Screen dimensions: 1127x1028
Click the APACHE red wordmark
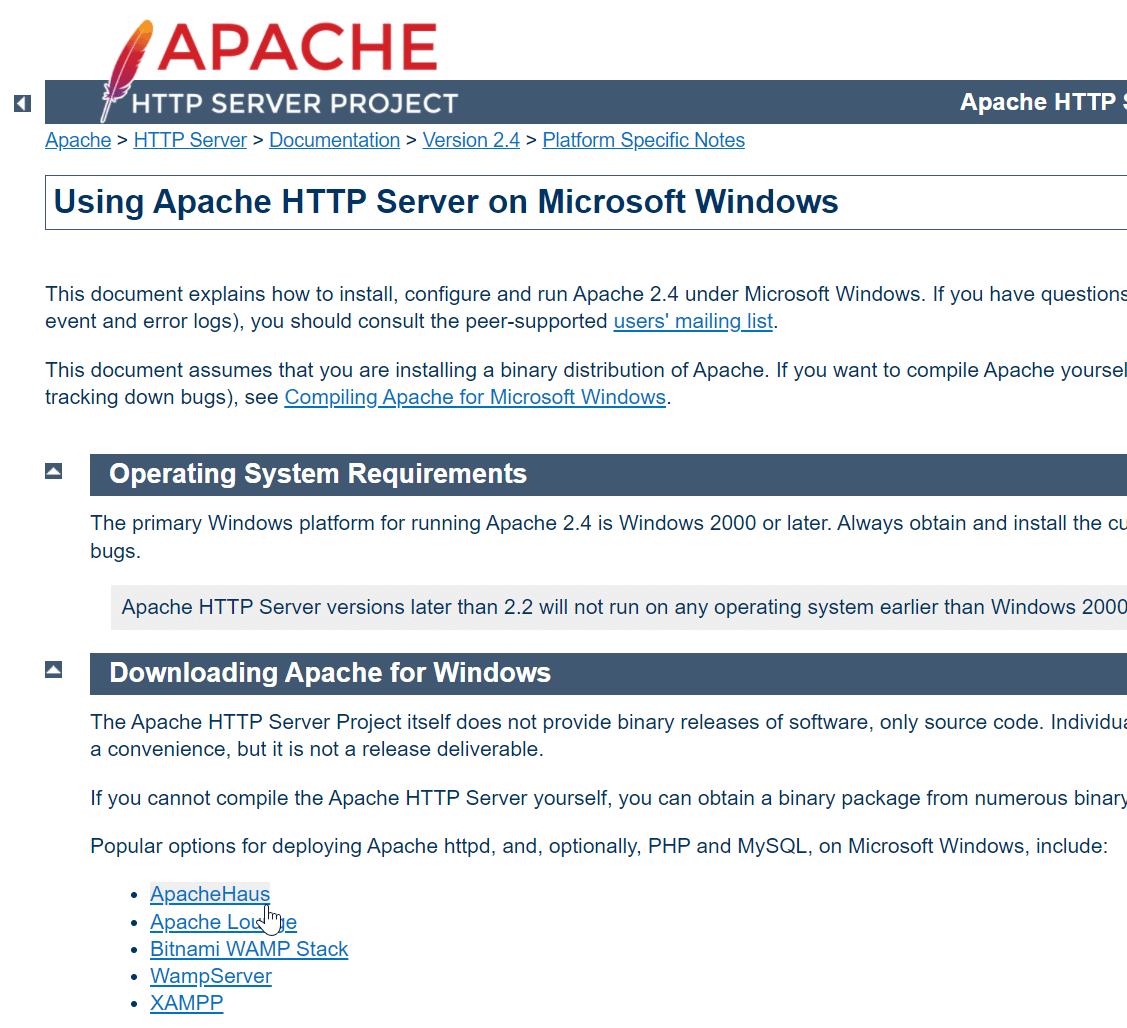coord(298,47)
